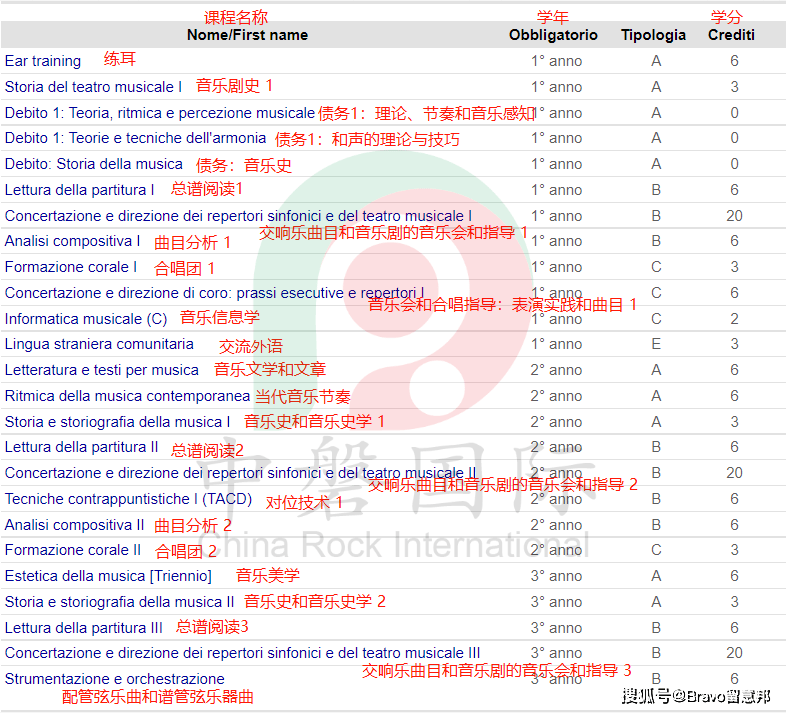Open the Ear training course link
Image resolution: width=786 pixels, height=713 pixels.
tap(43, 61)
